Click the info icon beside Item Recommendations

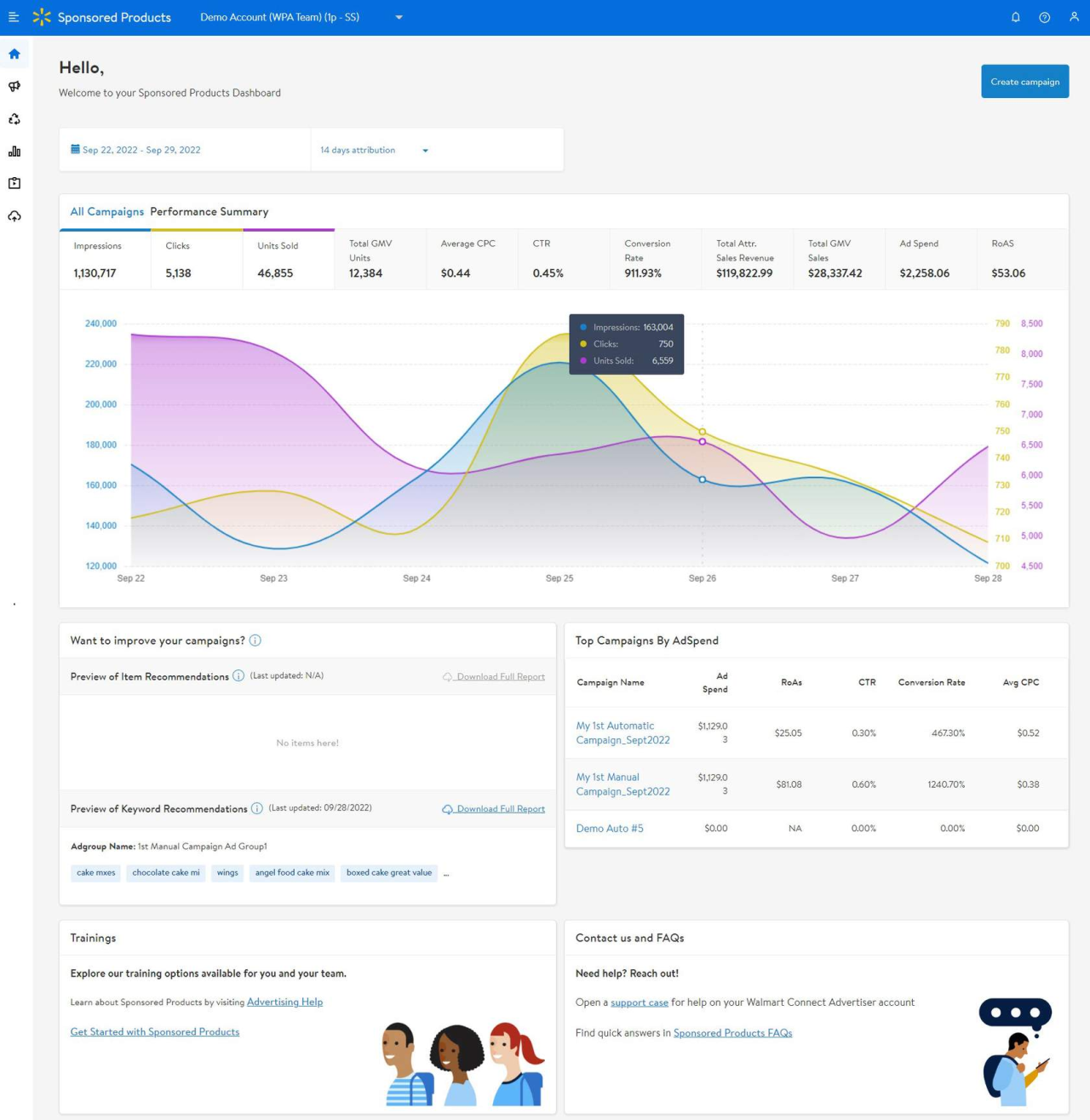click(x=238, y=676)
